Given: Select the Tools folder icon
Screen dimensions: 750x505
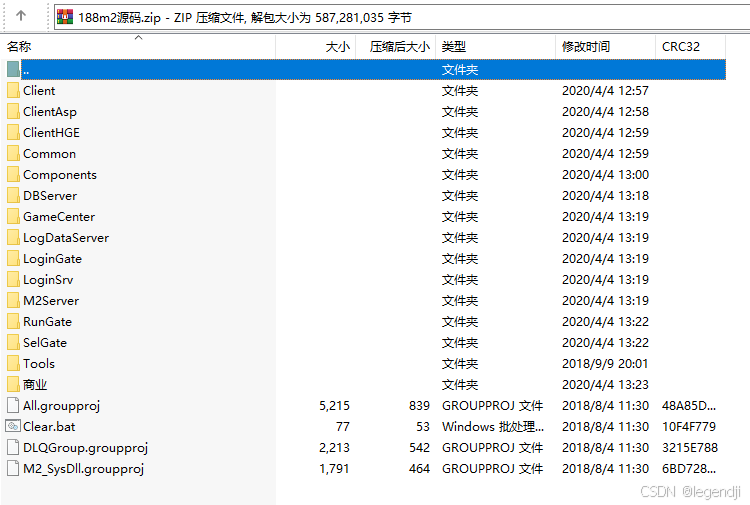Looking at the screenshot, I should (13, 364).
